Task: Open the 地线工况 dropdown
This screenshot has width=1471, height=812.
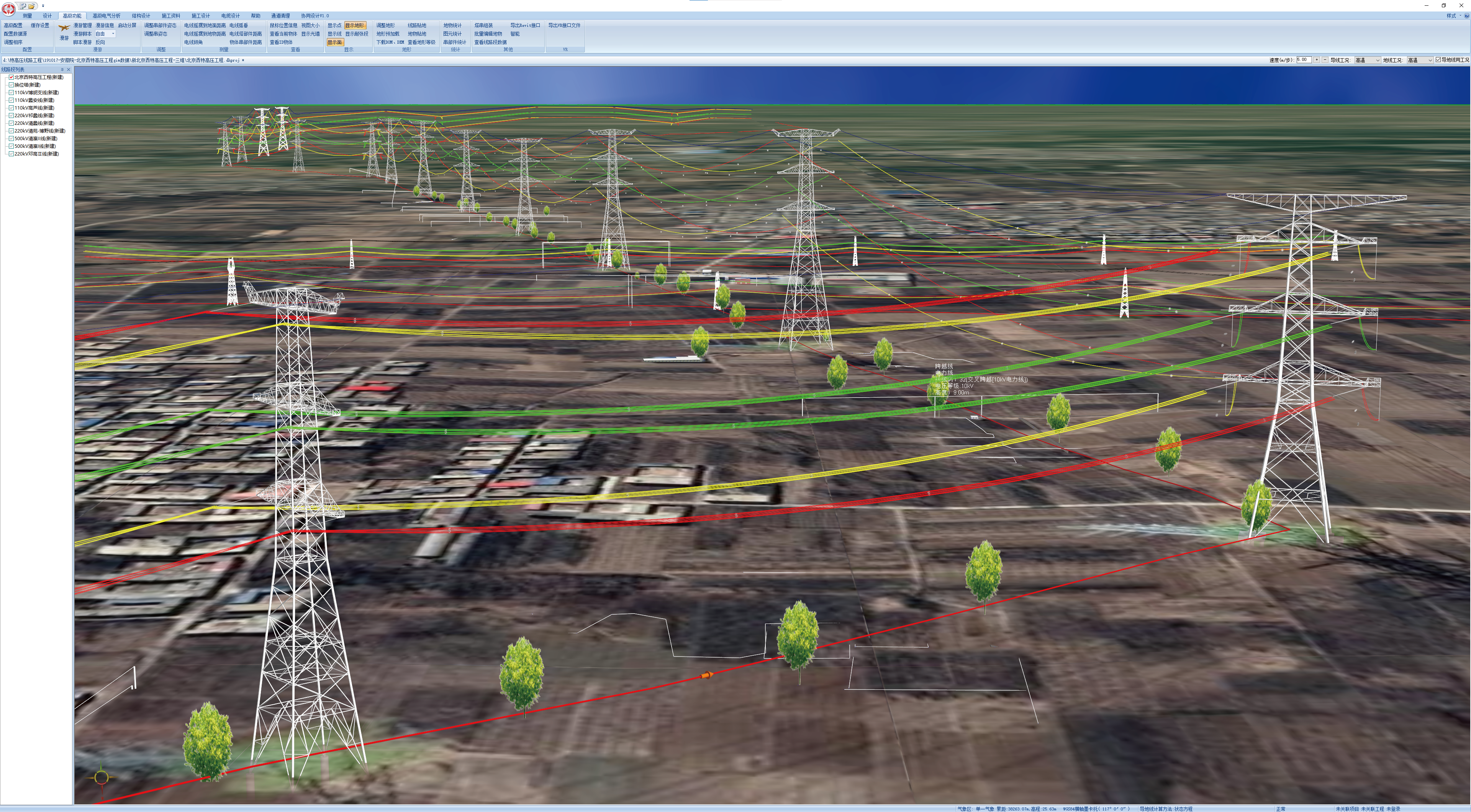Action: (x=1430, y=60)
